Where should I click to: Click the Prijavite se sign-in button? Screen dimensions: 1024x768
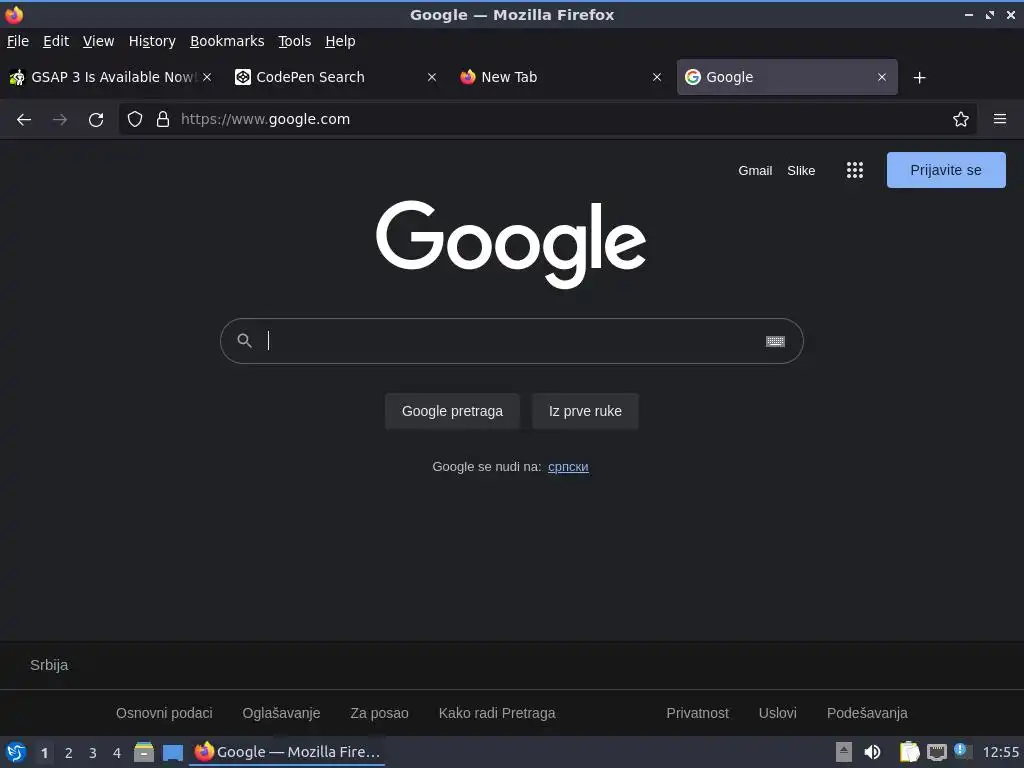click(x=946, y=170)
